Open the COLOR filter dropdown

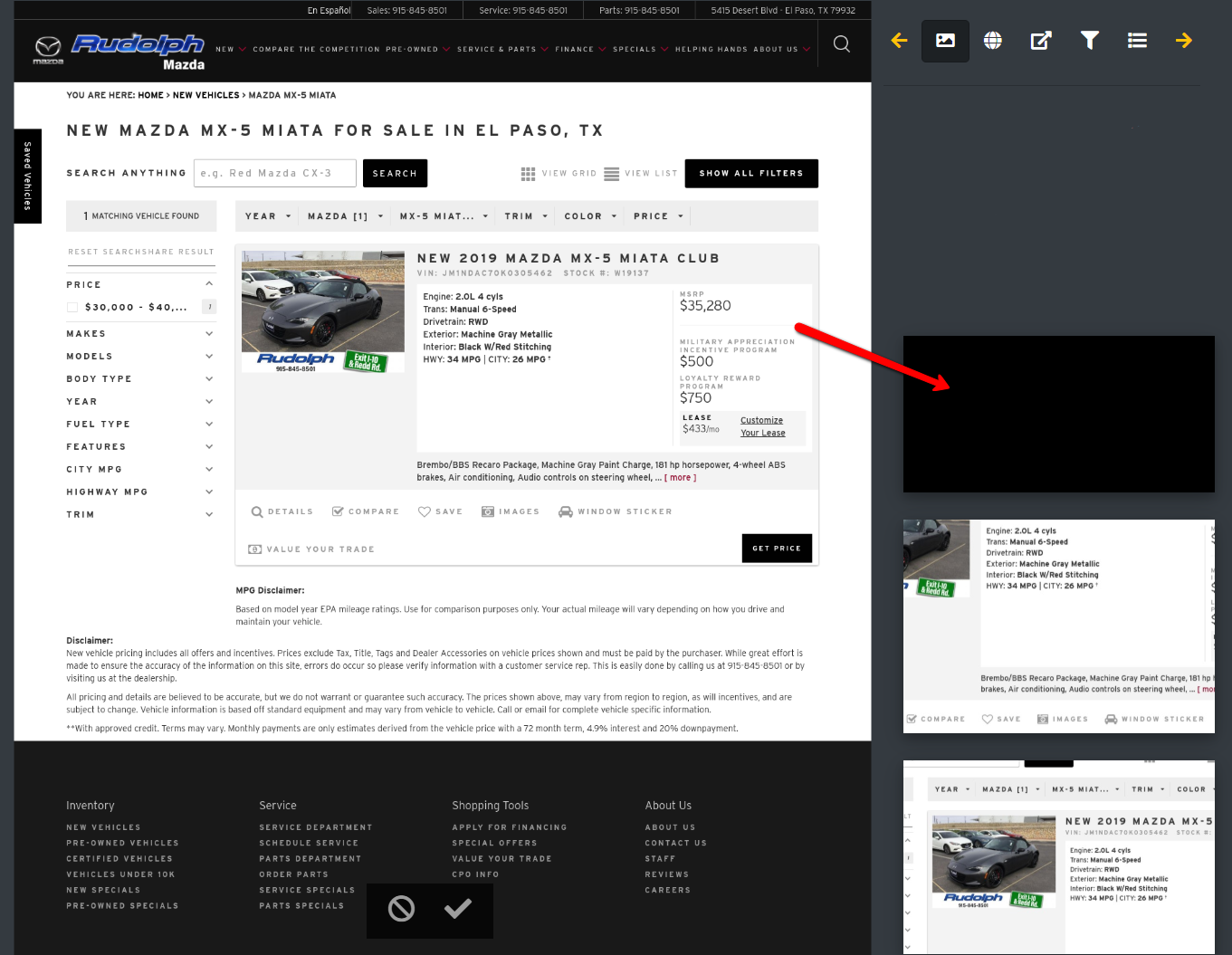(x=589, y=215)
